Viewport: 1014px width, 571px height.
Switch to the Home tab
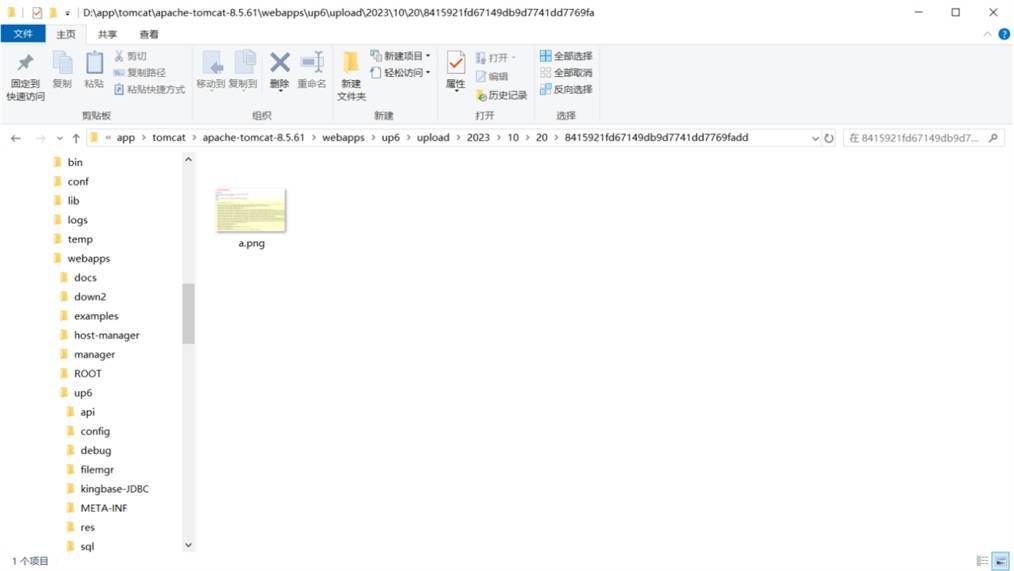[x=65, y=34]
